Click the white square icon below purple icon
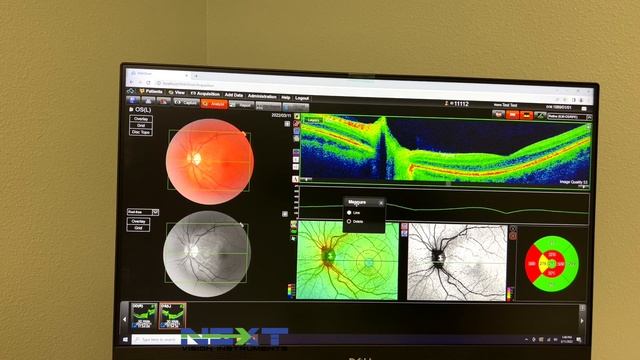The width and height of the screenshot is (640, 360). point(296,160)
